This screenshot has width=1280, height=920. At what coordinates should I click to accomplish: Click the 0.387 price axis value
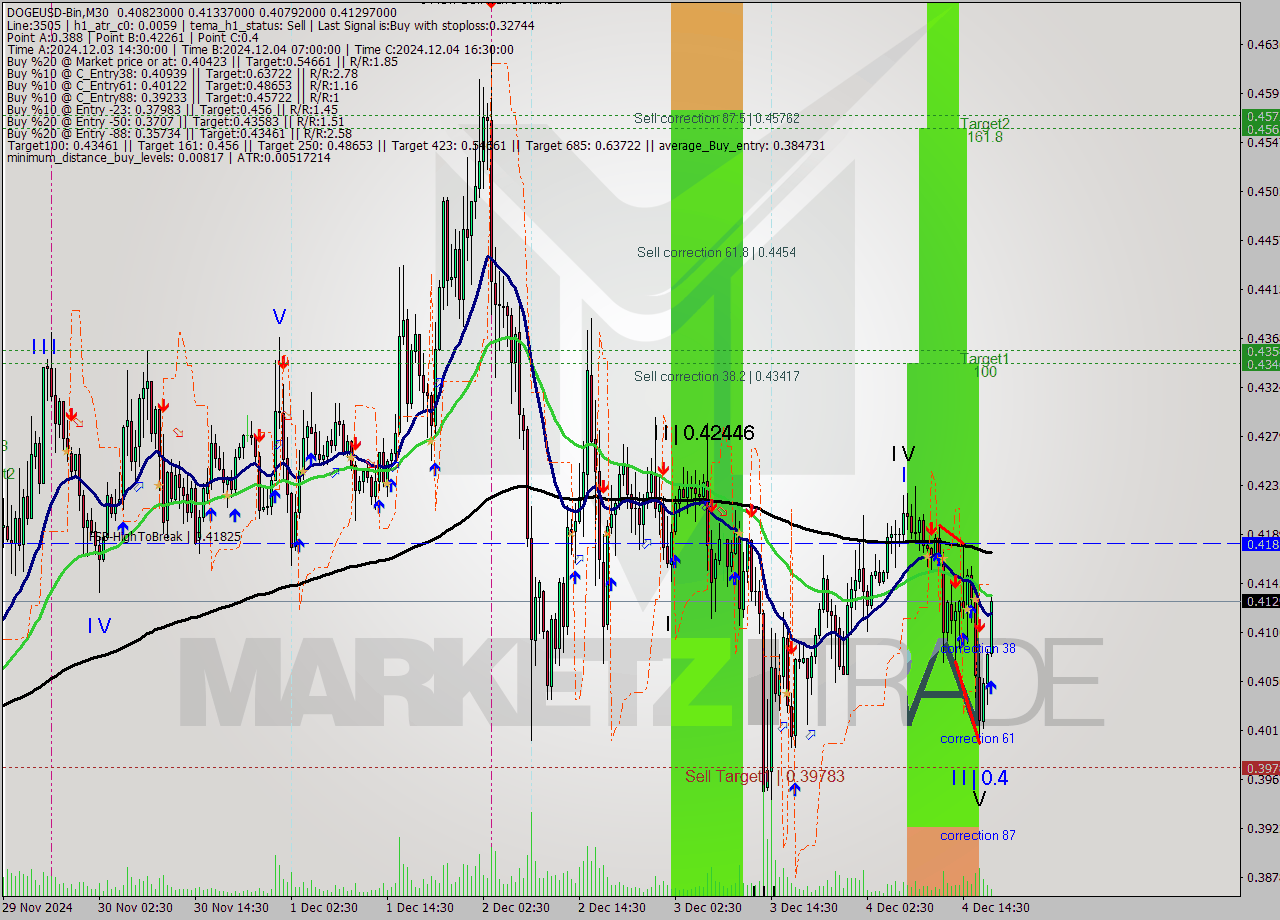(1263, 877)
